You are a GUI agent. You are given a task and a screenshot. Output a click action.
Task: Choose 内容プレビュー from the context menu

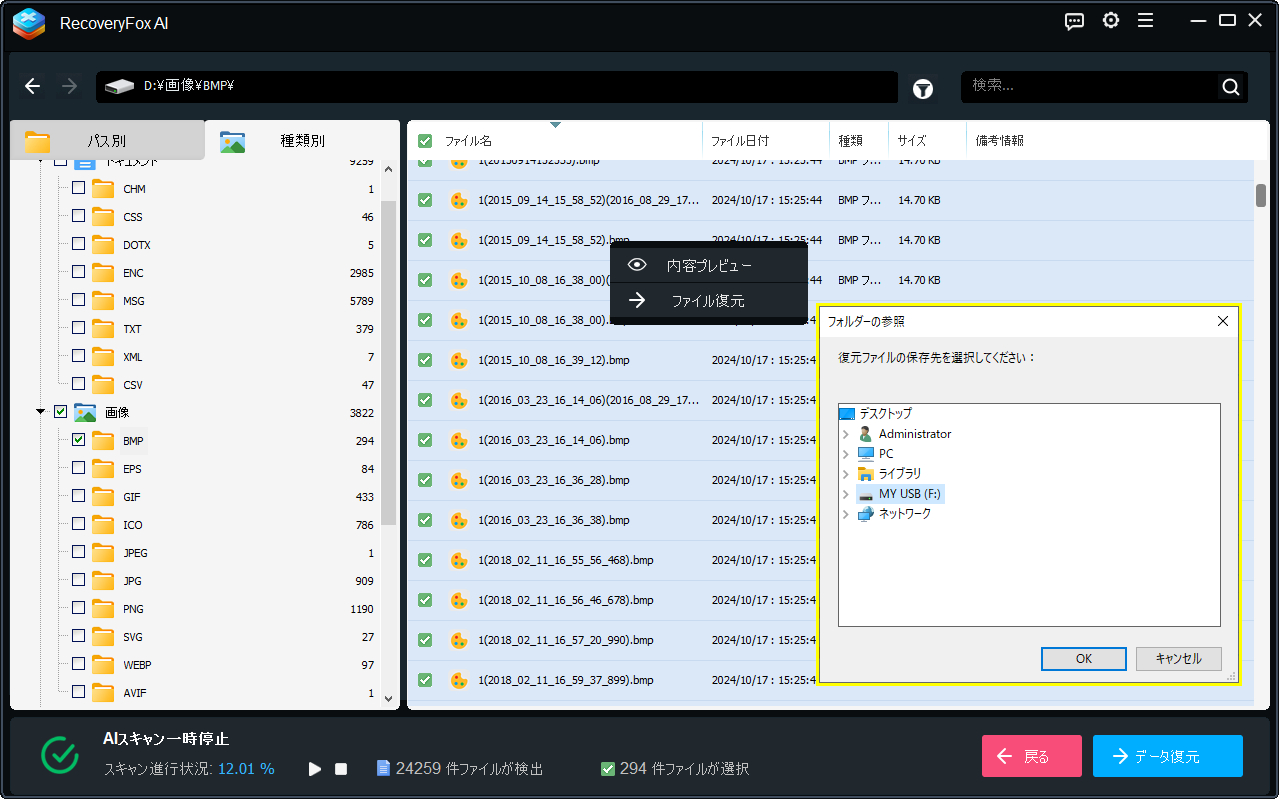coord(708,263)
